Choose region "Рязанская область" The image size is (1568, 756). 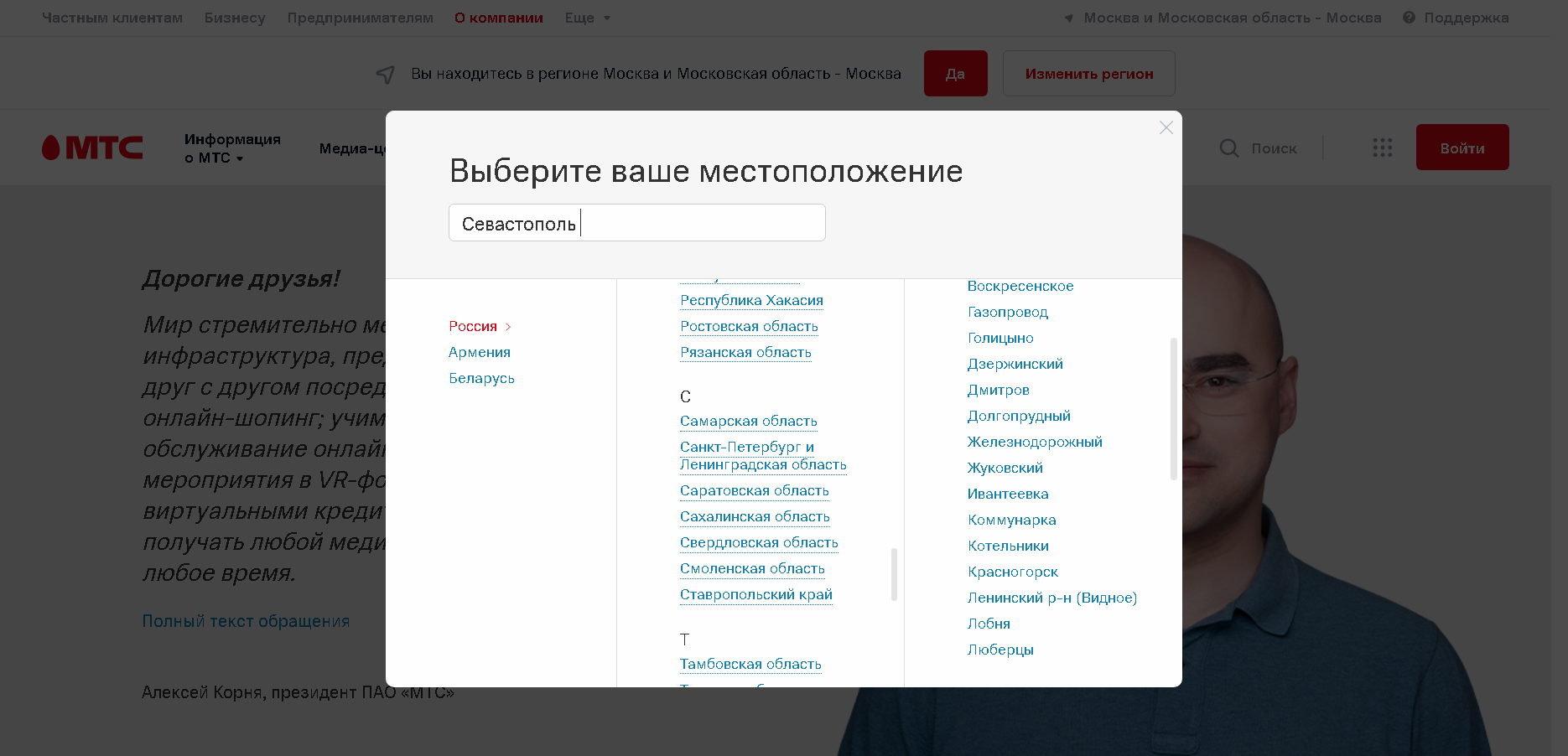click(x=745, y=352)
